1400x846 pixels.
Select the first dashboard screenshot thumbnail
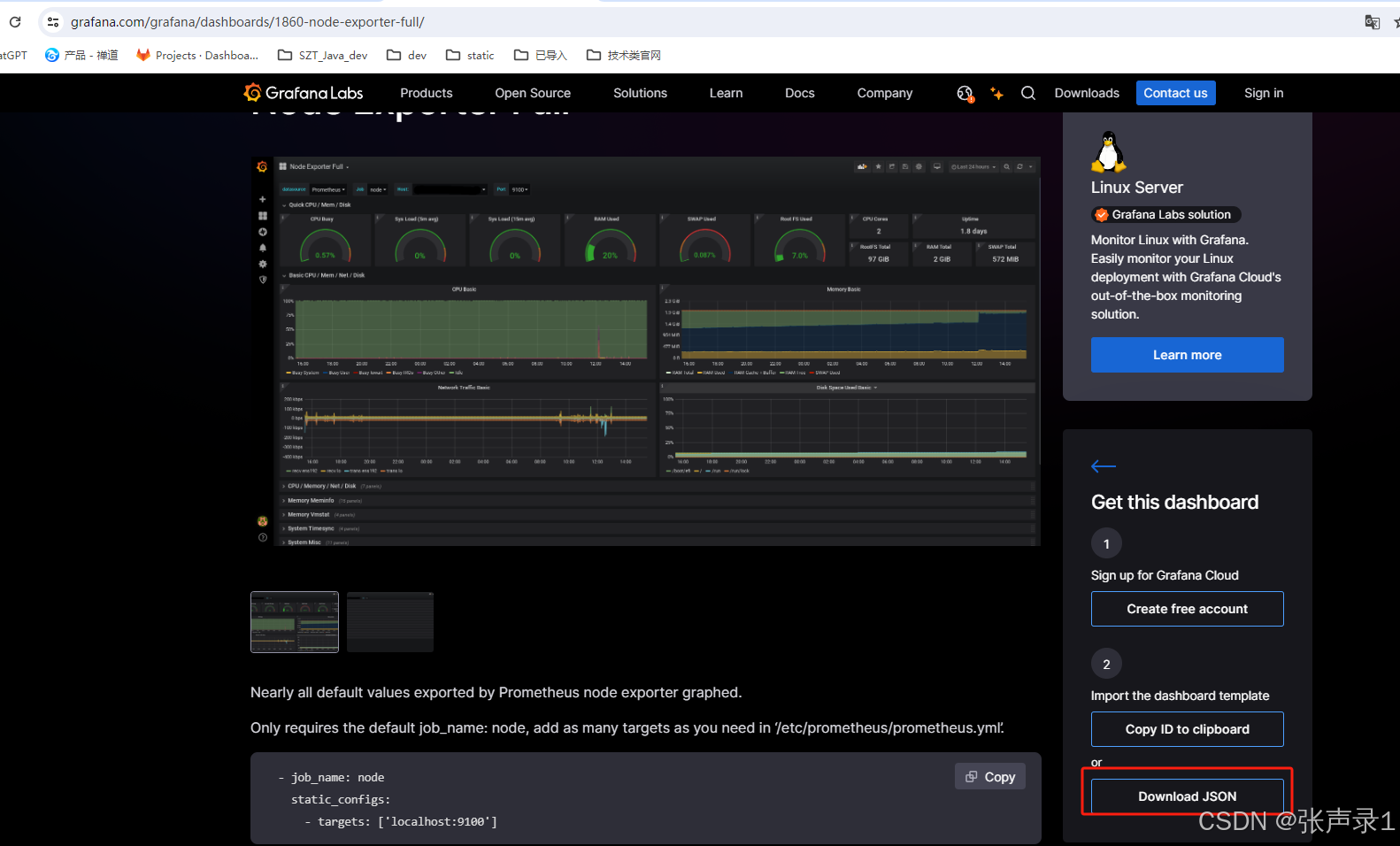pos(295,622)
